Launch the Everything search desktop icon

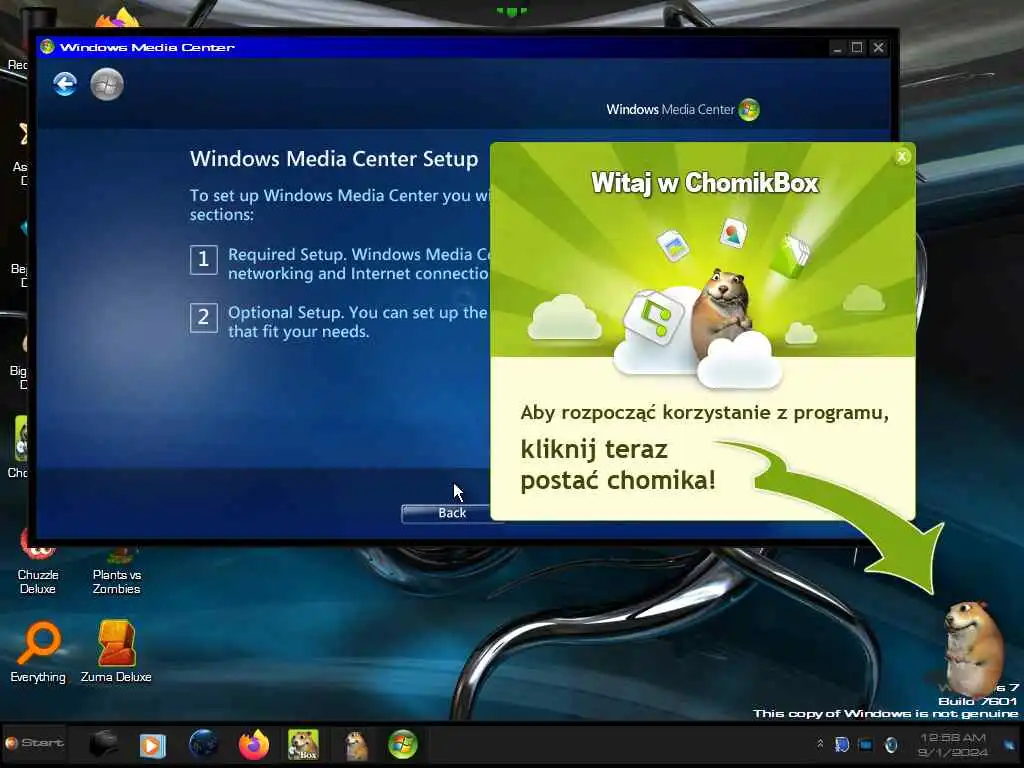coord(38,652)
